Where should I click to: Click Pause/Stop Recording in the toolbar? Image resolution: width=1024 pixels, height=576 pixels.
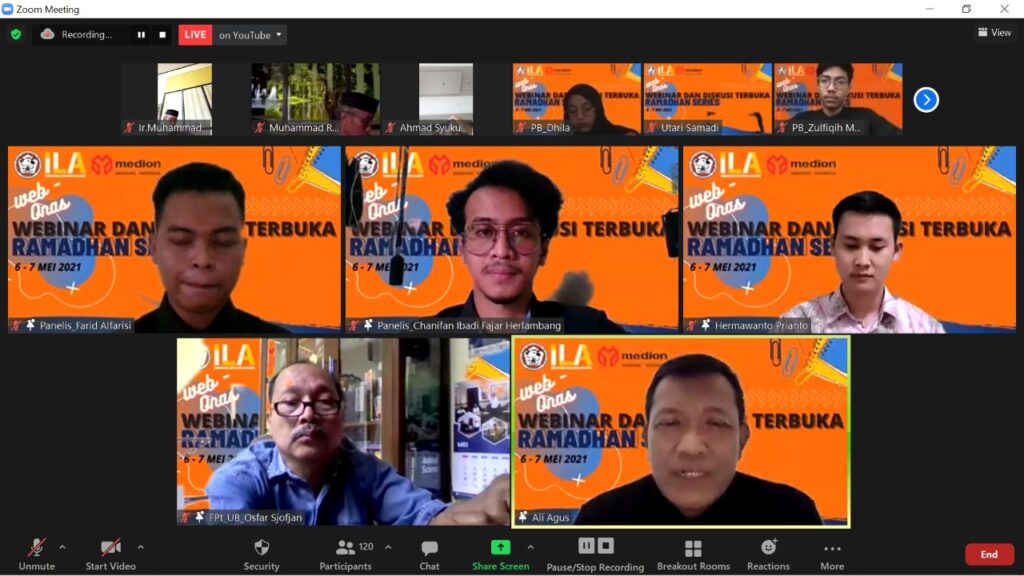(595, 553)
